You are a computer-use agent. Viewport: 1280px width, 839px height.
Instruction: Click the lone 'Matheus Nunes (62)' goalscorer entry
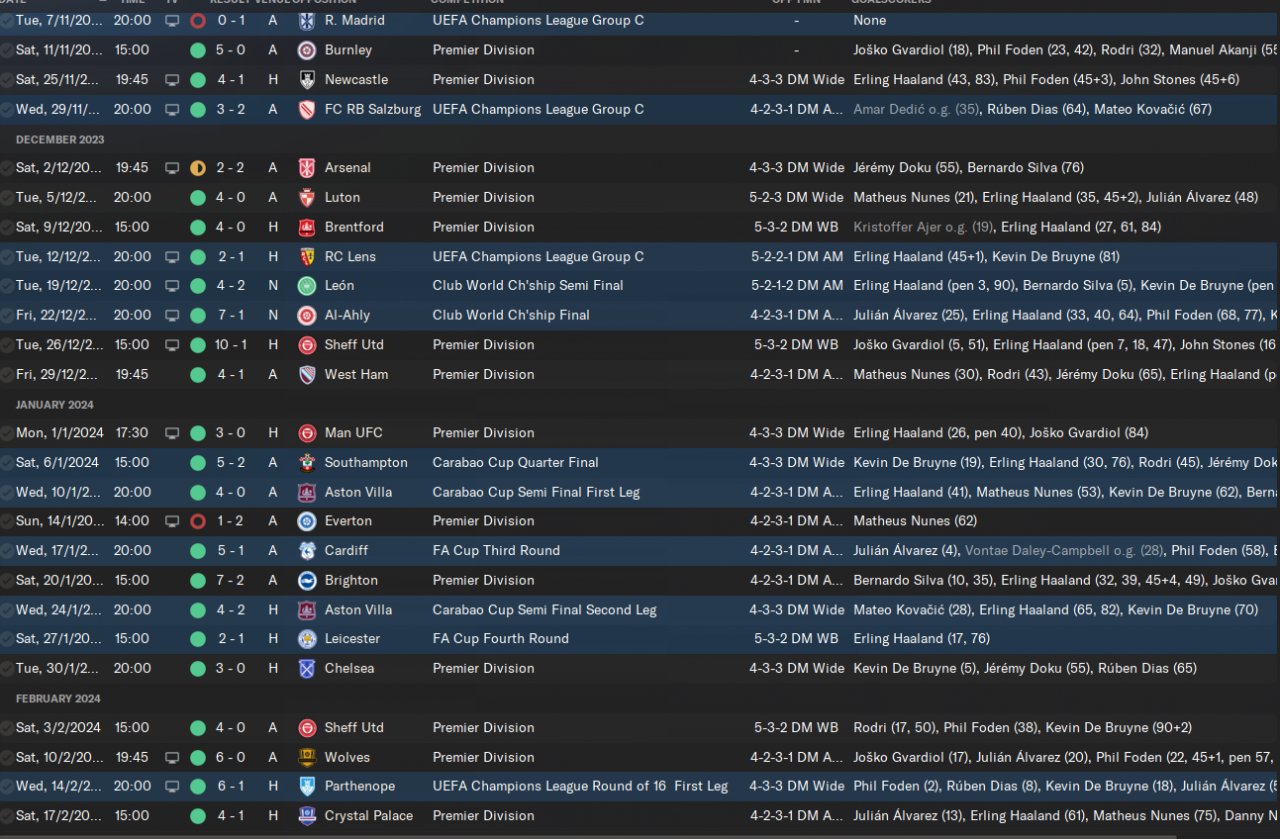click(915, 521)
